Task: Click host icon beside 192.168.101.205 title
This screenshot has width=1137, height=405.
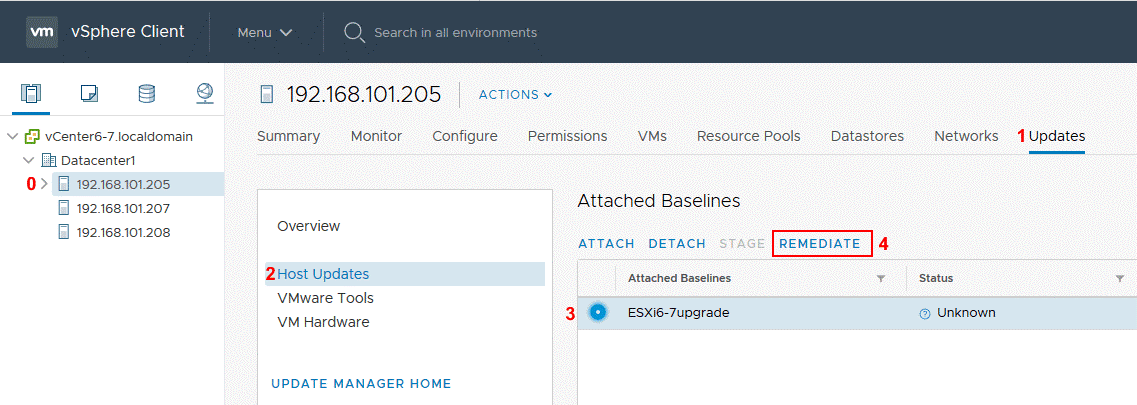Action: coord(266,95)
